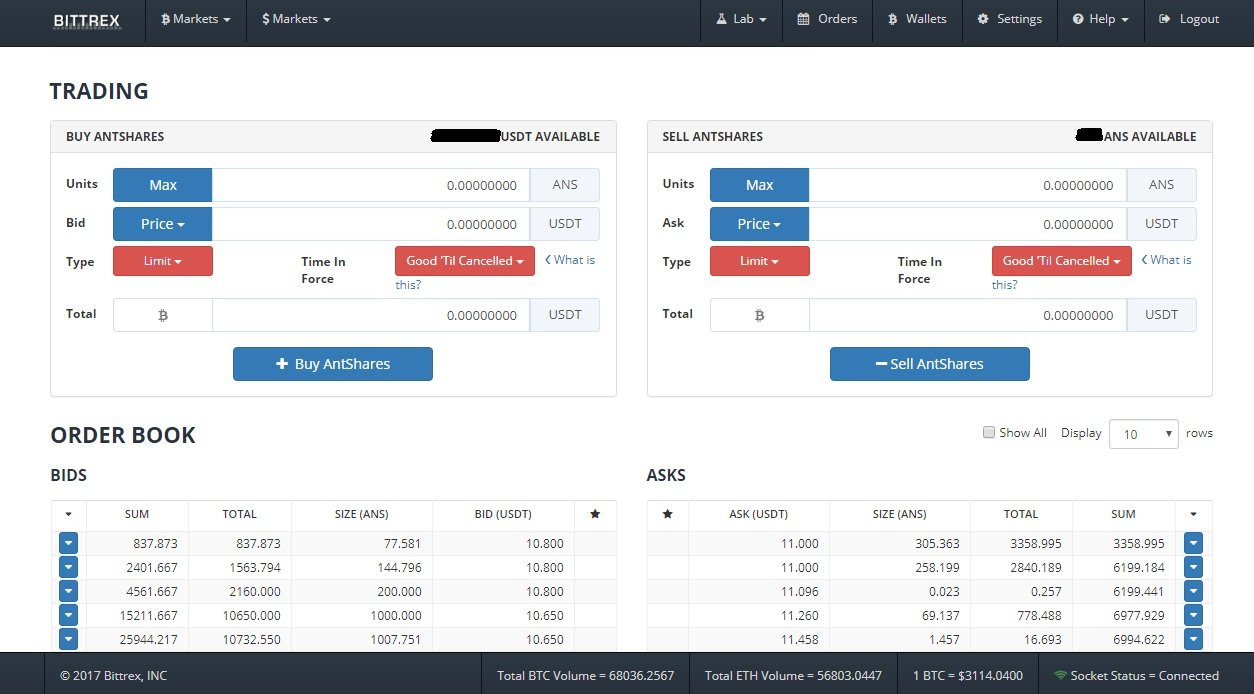Click the star icon in Bids table header

click(595, 514)
